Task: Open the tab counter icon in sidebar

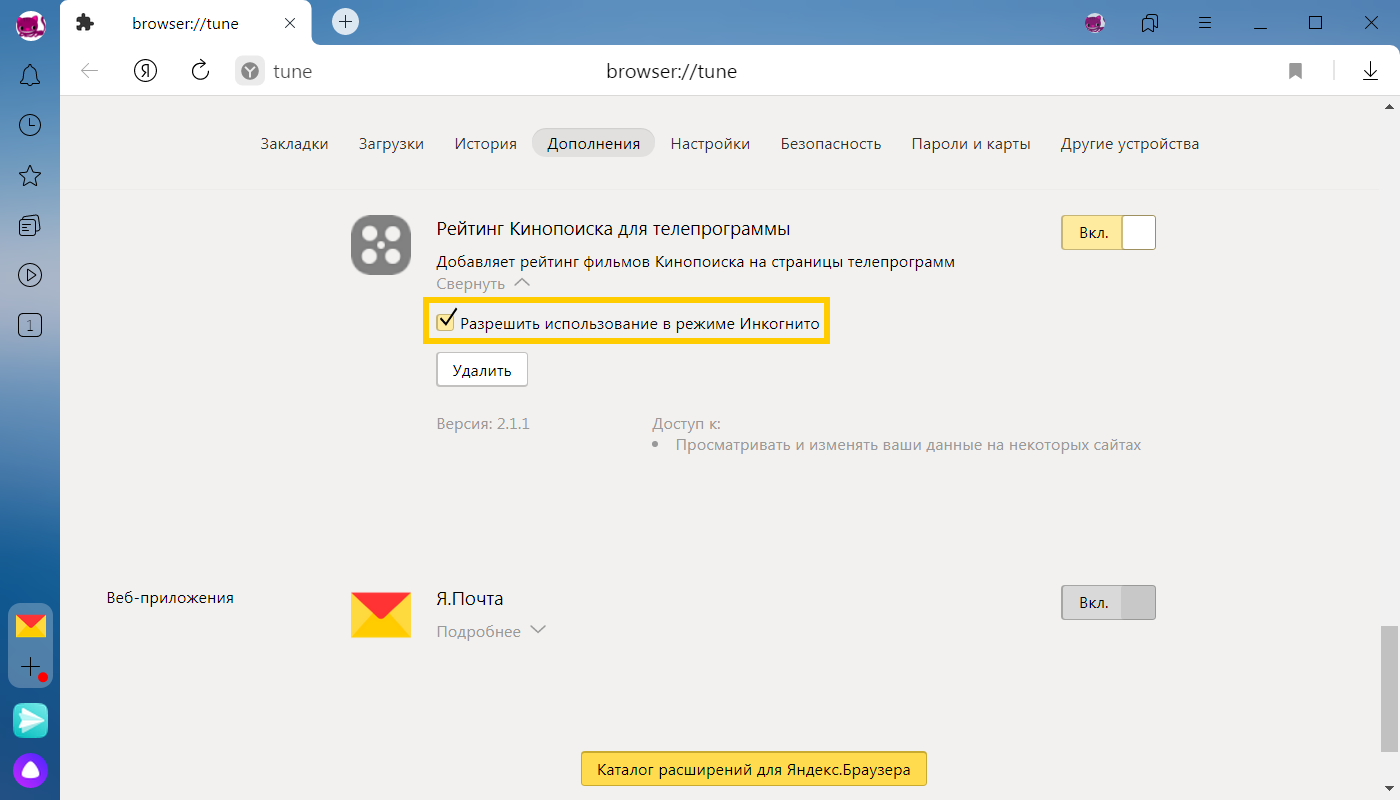Action: point(30,324)
